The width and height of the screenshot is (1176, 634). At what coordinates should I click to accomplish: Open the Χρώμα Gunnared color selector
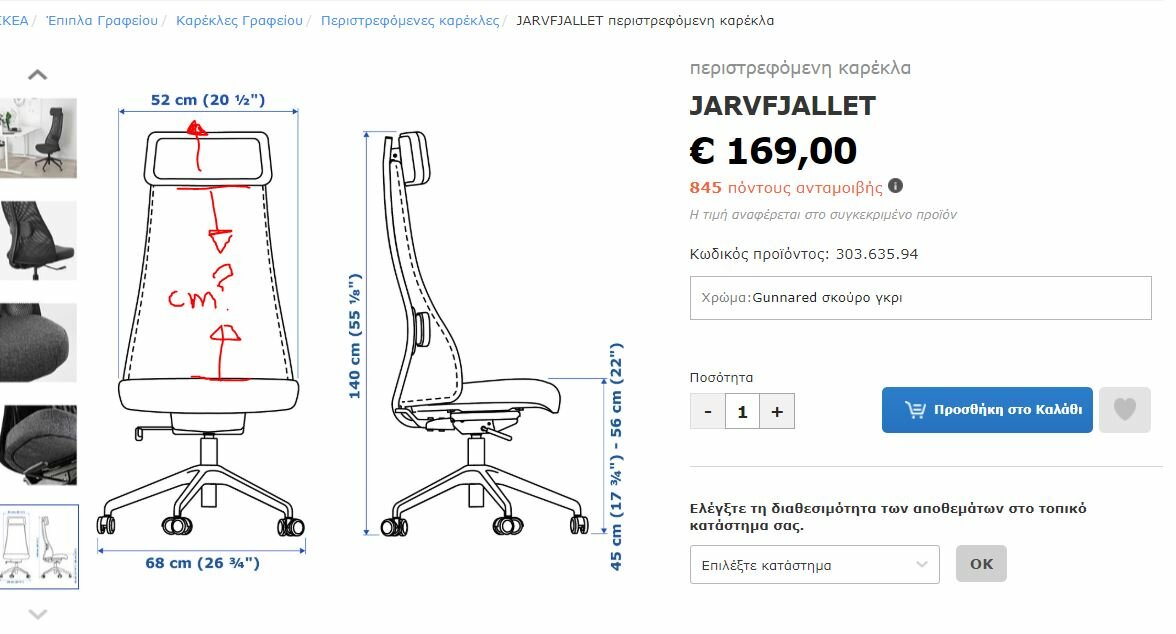click(x=920, y=298)
